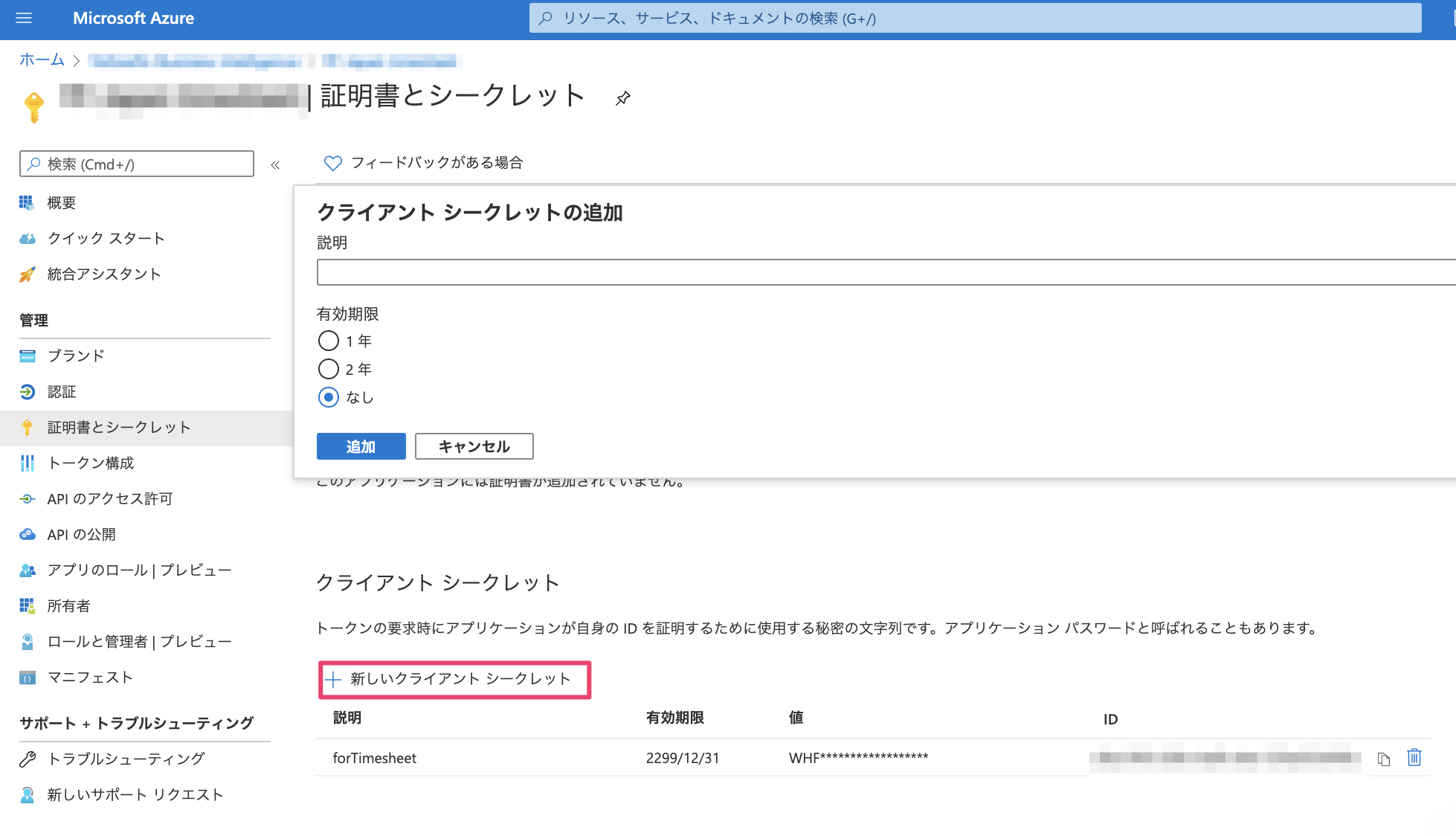Select the 2 年 expiry option
This screenshot has width=1456, height=836.
click(328, 369)
